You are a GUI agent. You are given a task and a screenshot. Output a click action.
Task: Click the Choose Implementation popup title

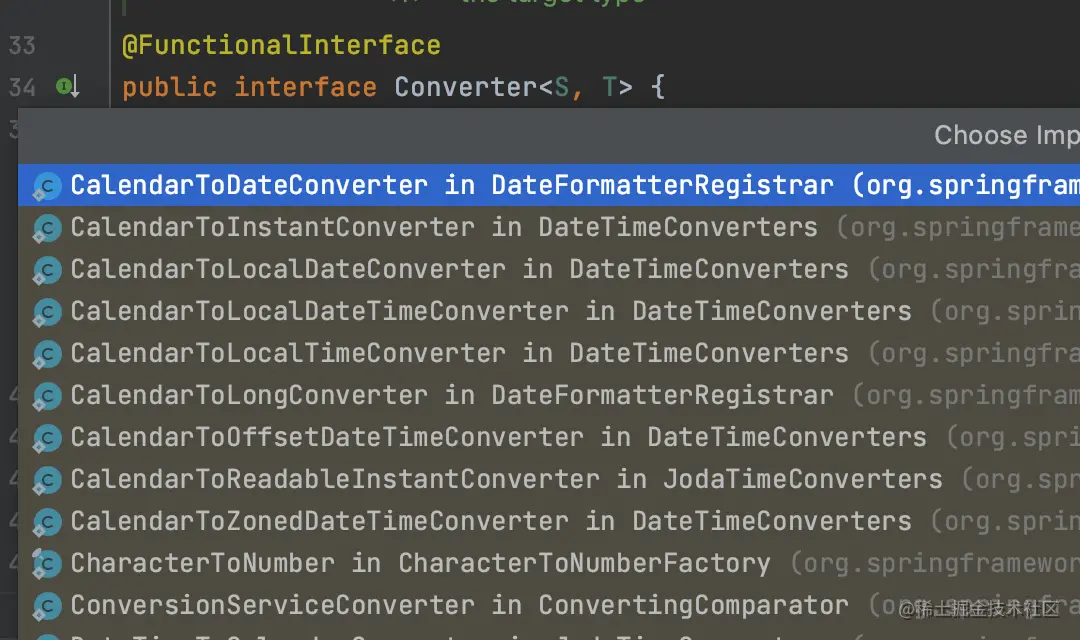[1006, 135]
